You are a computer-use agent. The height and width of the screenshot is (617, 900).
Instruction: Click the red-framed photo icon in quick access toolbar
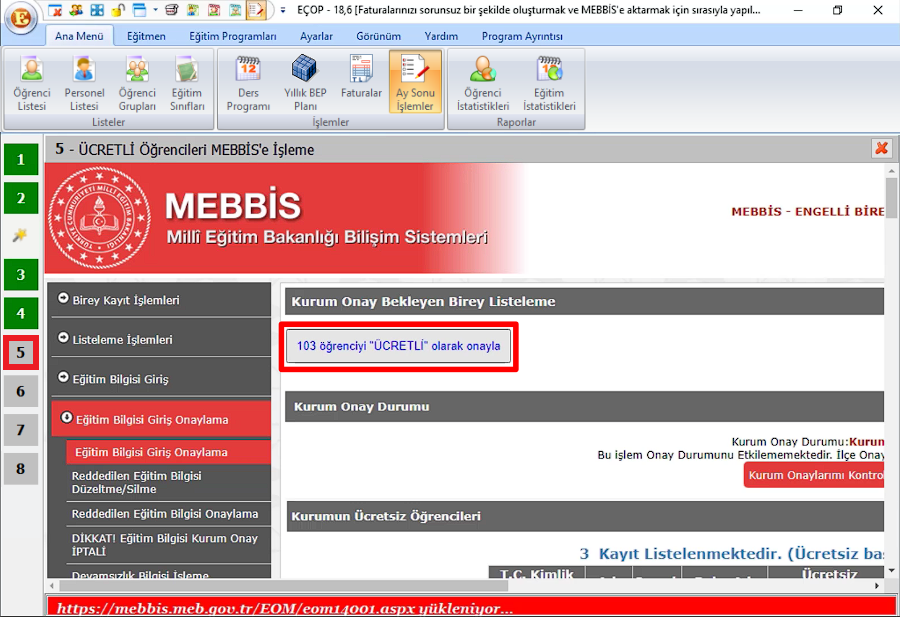(214, 10)
